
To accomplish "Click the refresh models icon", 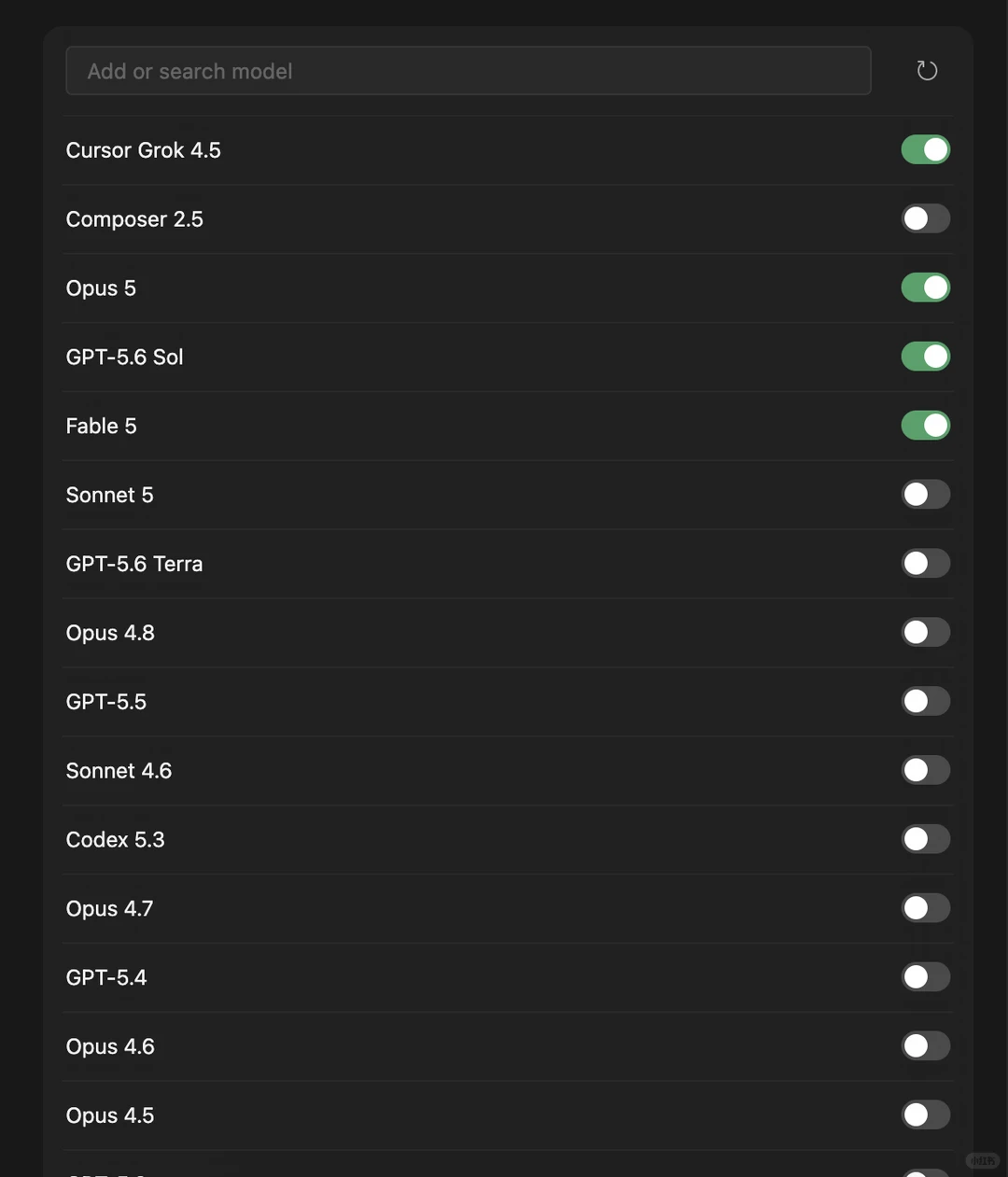I will (x=927, y=71).
